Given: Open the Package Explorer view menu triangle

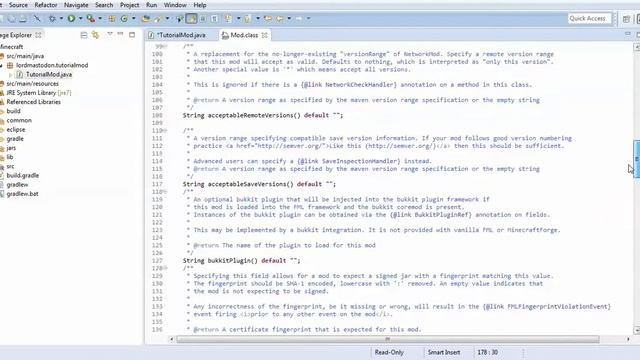Looking at the screenshot, I should pos(110,34).
